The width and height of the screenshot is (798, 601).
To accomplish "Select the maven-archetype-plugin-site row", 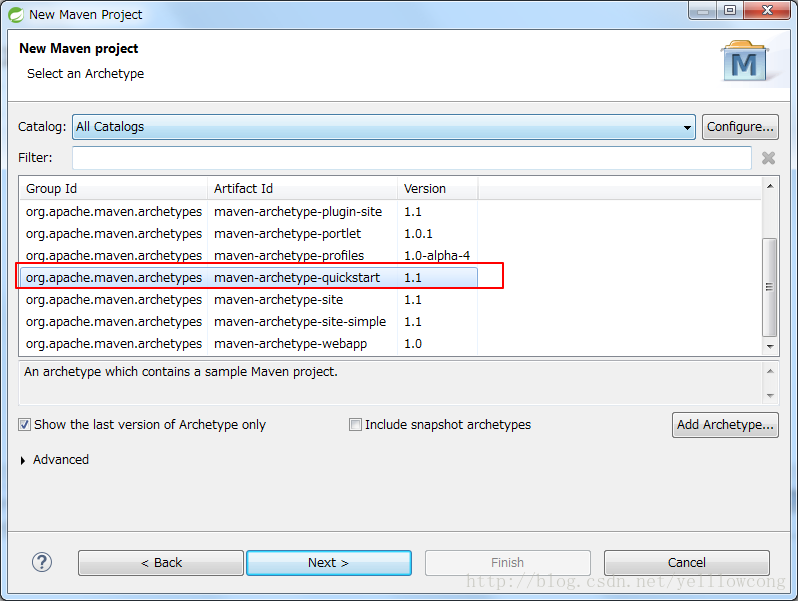I will click(249, 212).
